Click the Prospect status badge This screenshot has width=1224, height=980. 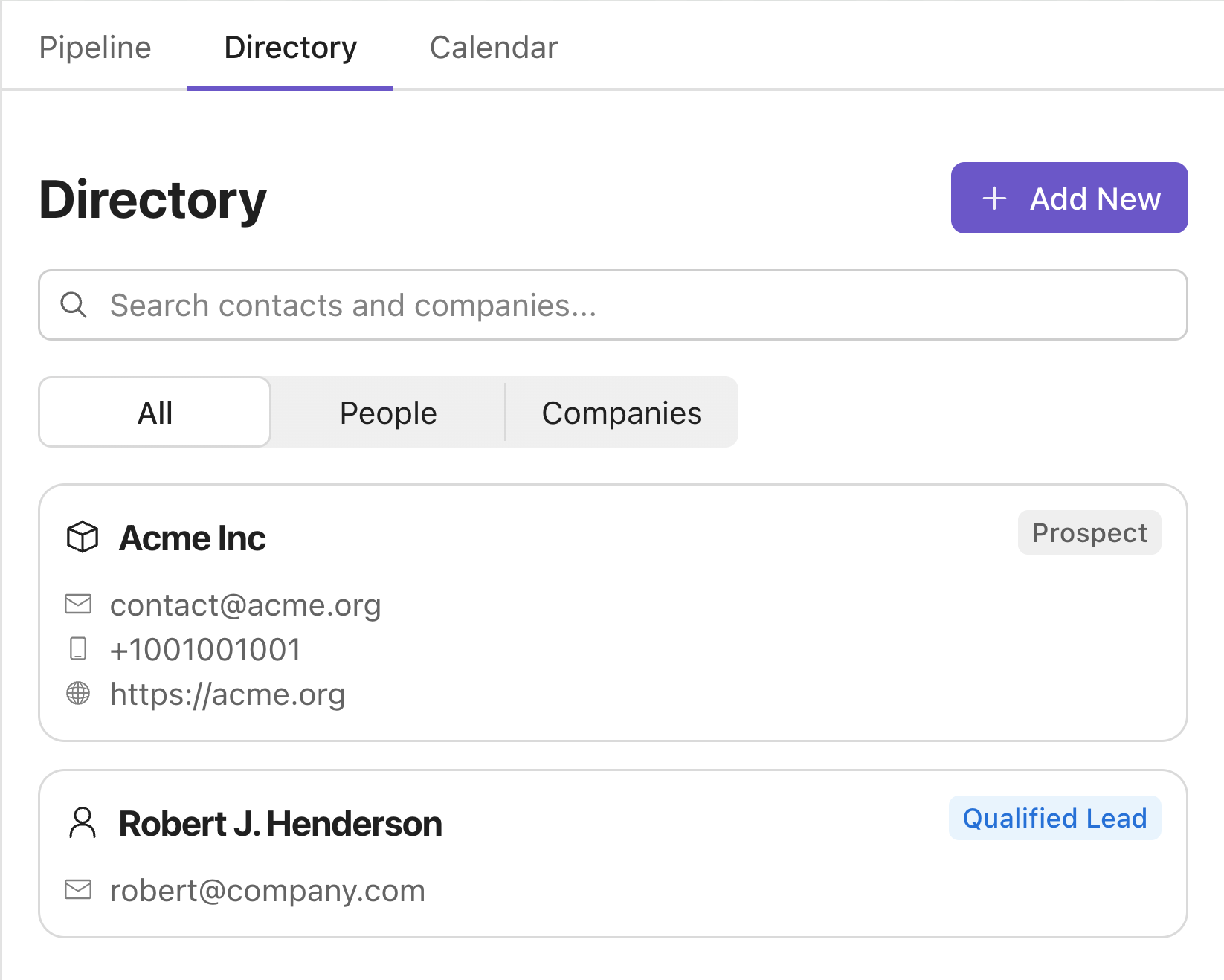click(x=1089, y=533)
